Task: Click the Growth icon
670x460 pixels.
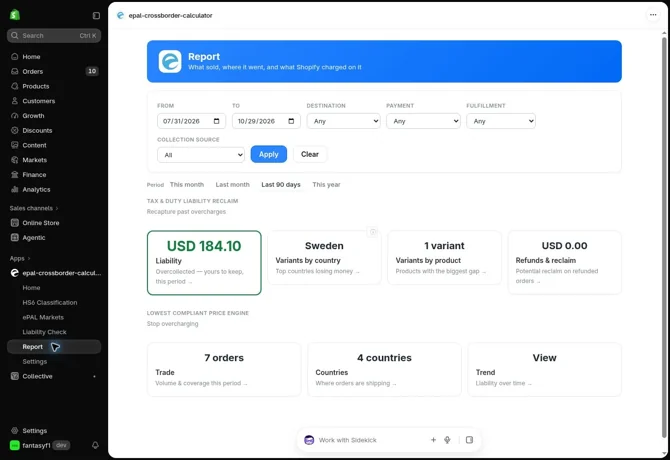Action: coord(15,116)
